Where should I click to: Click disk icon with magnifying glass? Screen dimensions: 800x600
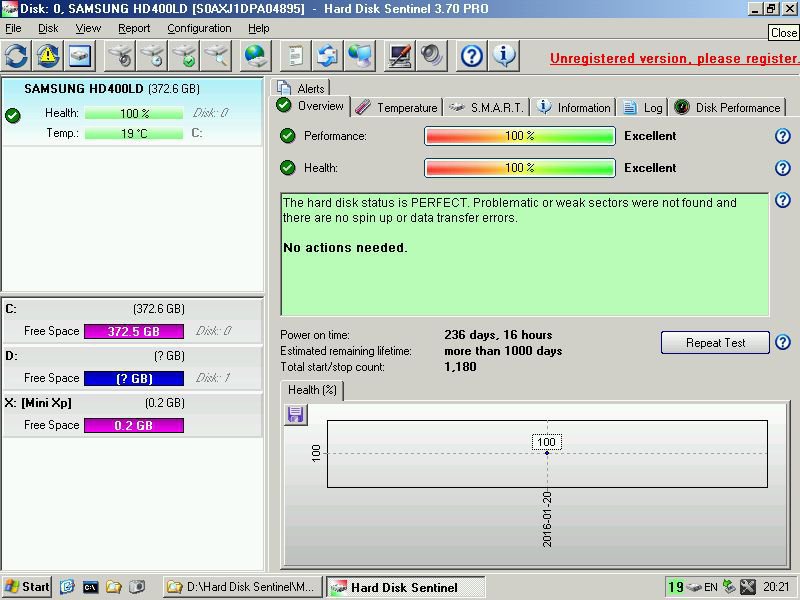point(216,56)
